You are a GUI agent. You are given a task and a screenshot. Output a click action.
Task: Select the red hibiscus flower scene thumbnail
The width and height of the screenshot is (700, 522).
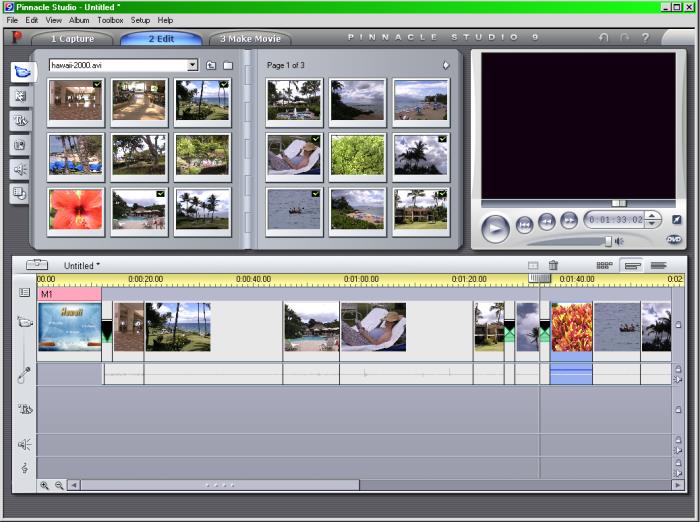tap(76, 209)
